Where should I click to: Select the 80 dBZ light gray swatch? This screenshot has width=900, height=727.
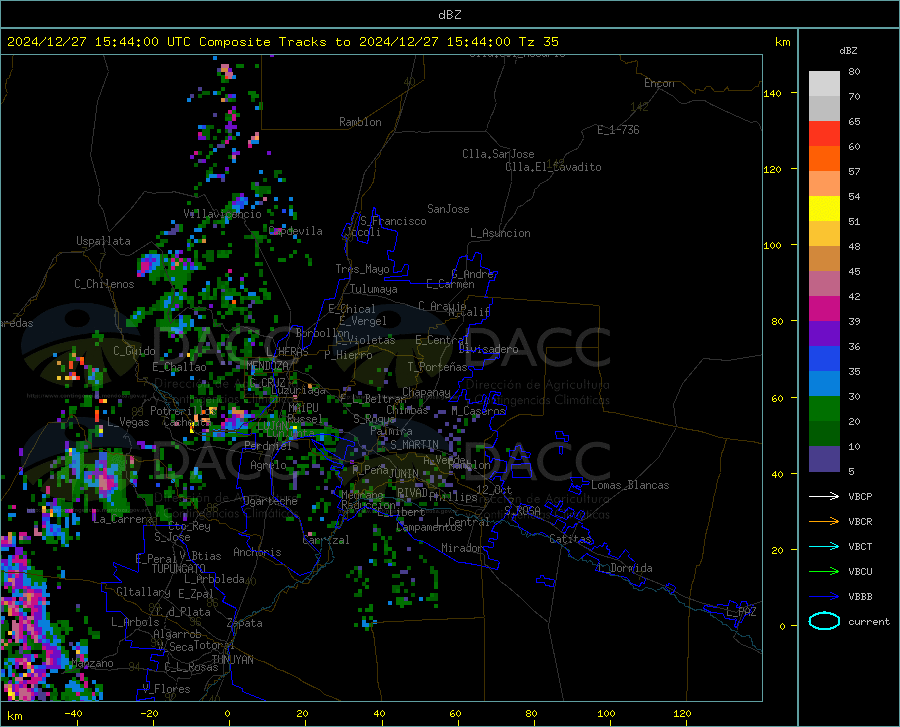[824, 84]
